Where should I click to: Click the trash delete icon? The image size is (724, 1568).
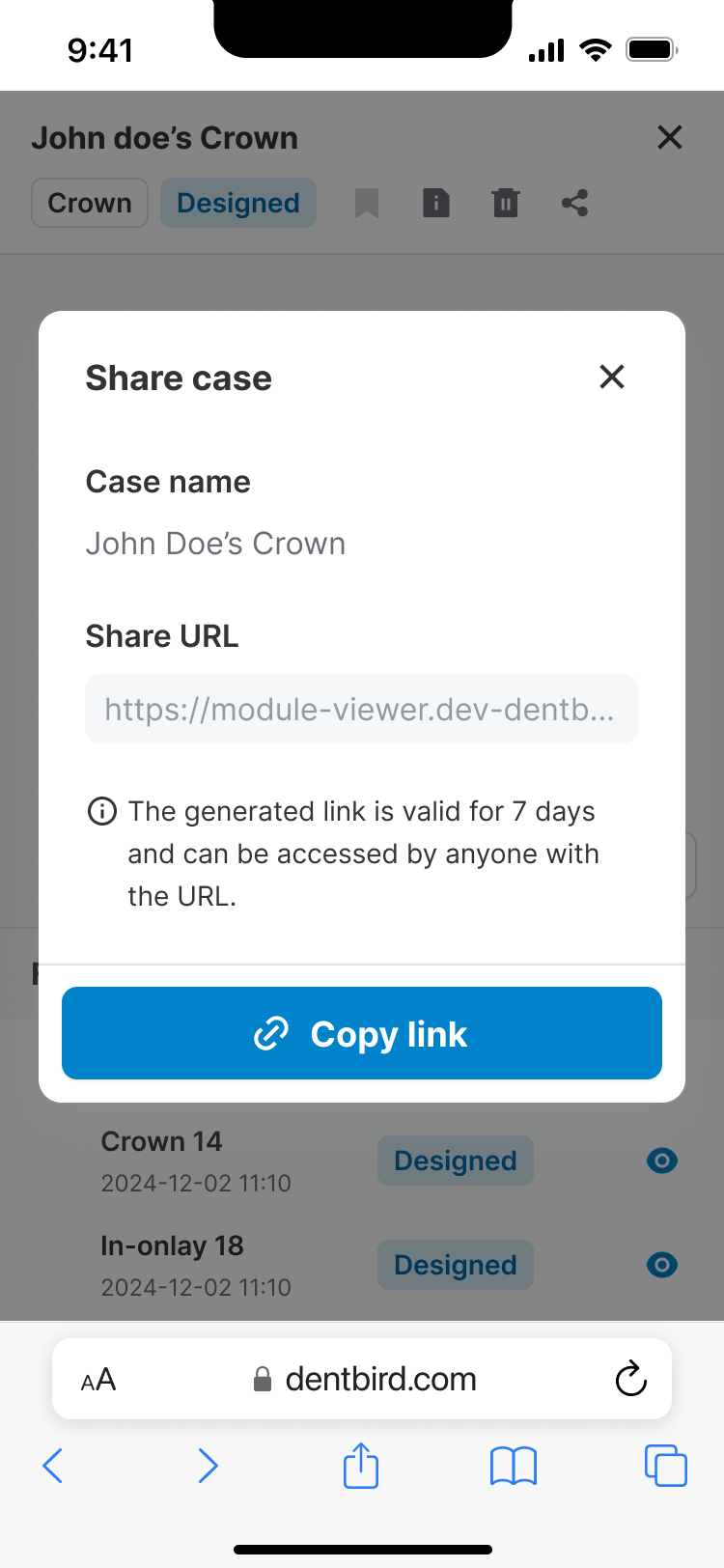coord(506,203)
